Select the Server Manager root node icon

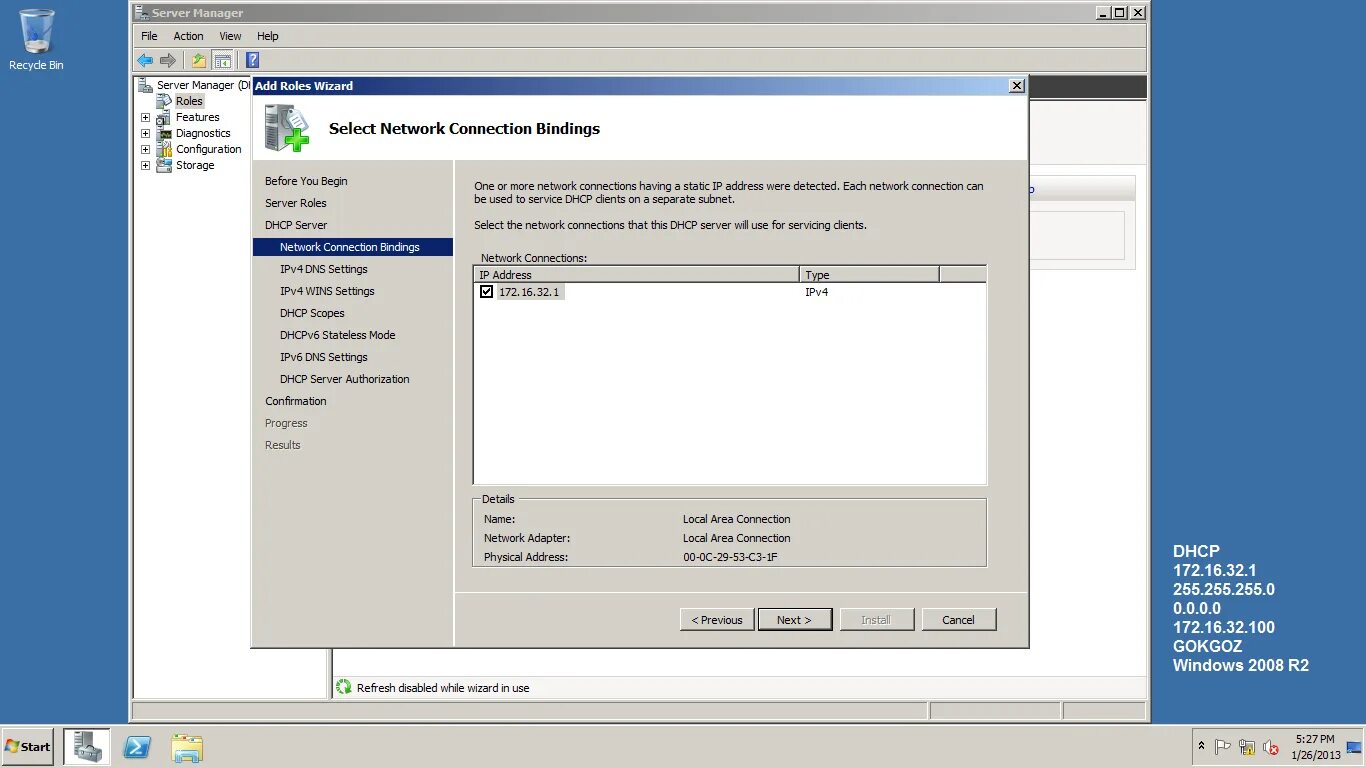(146, 85)
